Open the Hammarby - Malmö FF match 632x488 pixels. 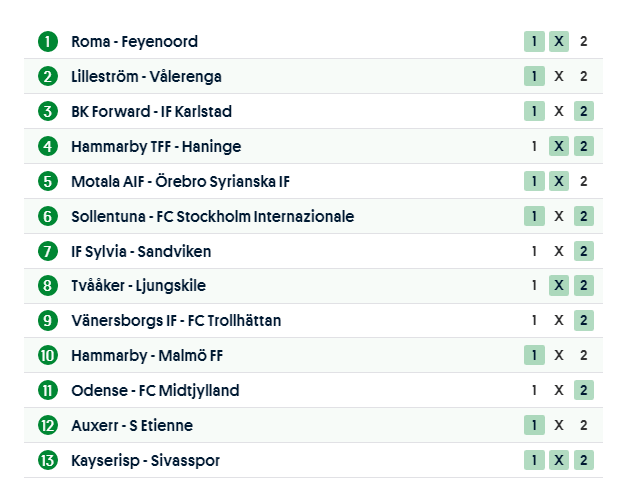click(147, 355)
